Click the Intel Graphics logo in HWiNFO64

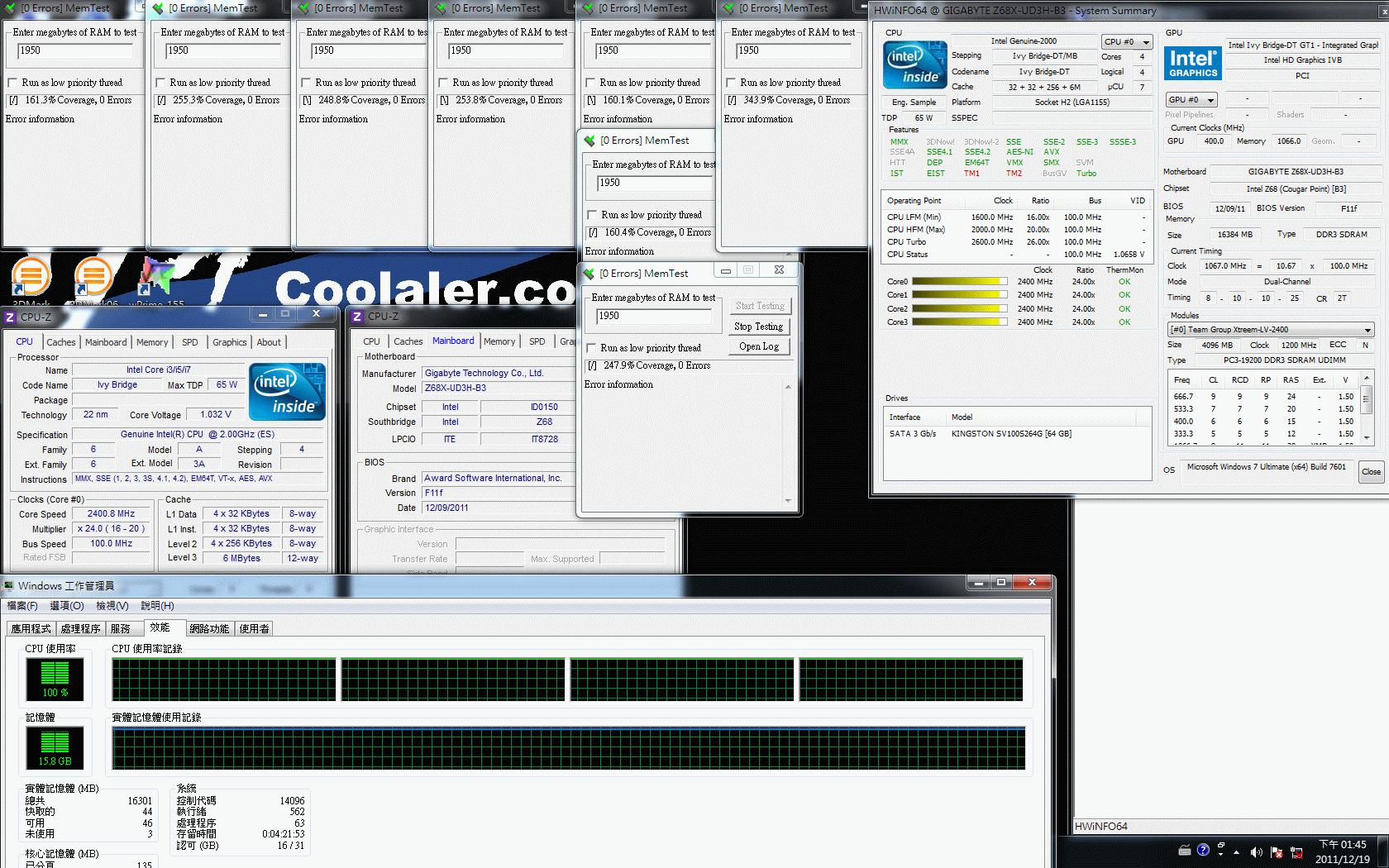[1192, 63]
